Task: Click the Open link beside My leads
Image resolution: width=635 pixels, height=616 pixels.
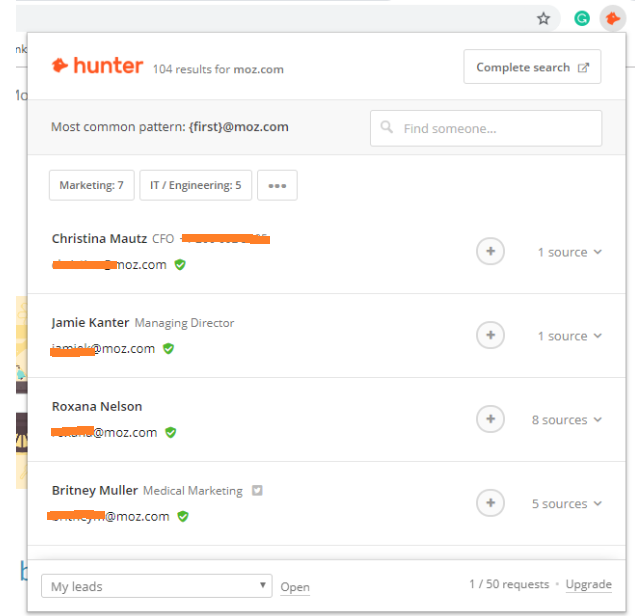Action: click(x=294, y=587)
